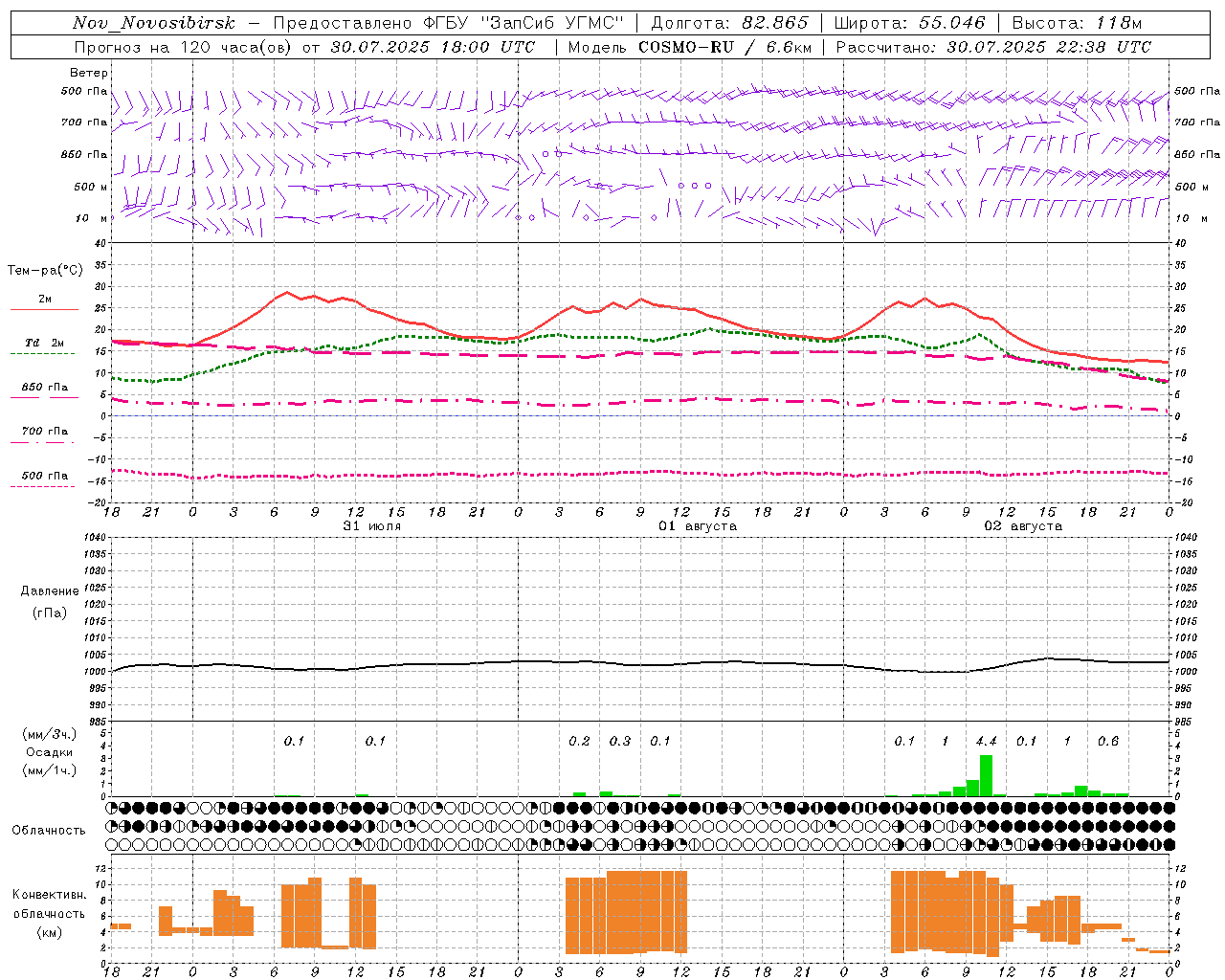
Task: Click the Ветер panel label
Action: point(89,73)
